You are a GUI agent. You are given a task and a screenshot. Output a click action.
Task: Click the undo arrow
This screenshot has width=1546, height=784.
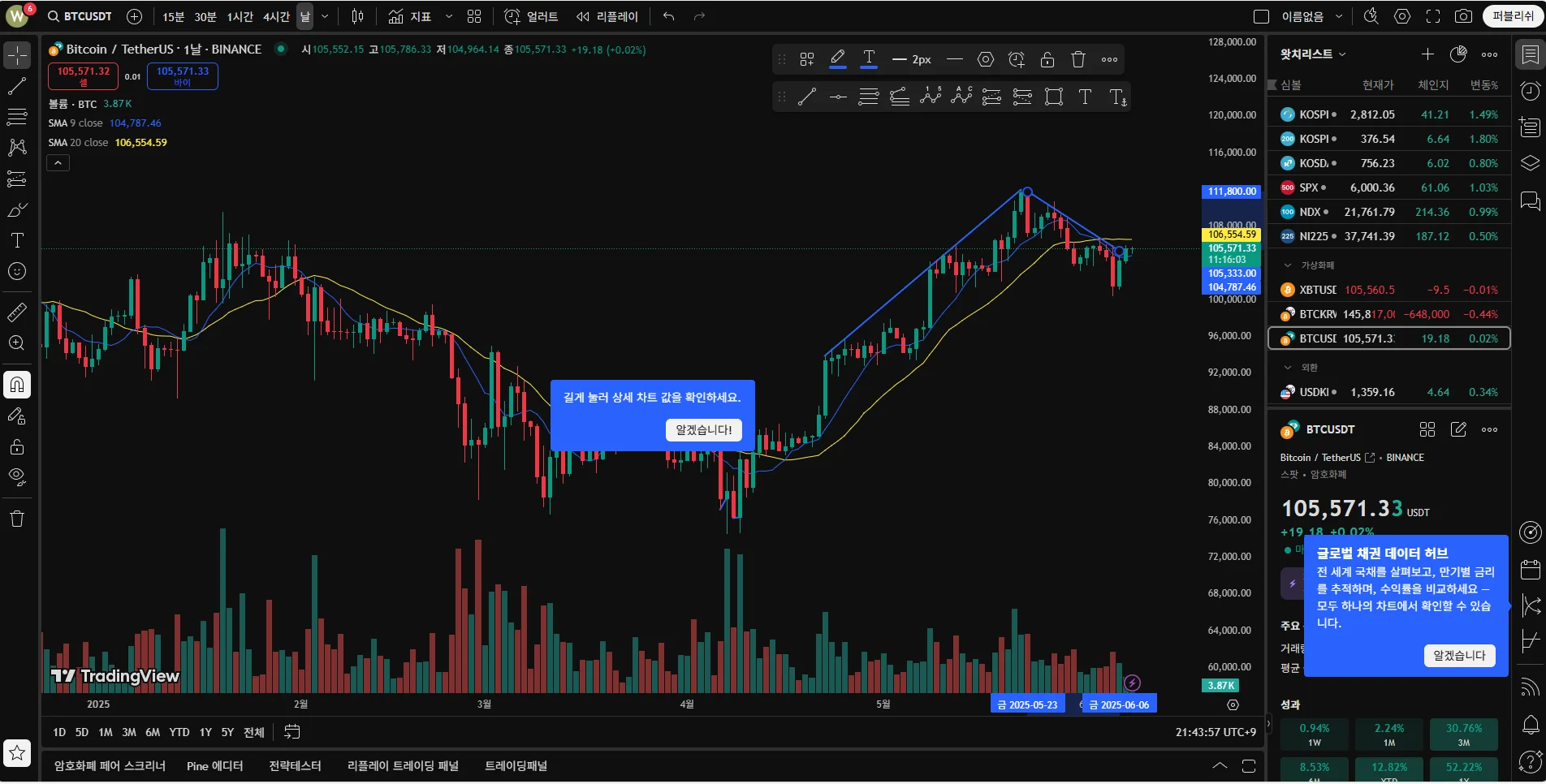669,16
